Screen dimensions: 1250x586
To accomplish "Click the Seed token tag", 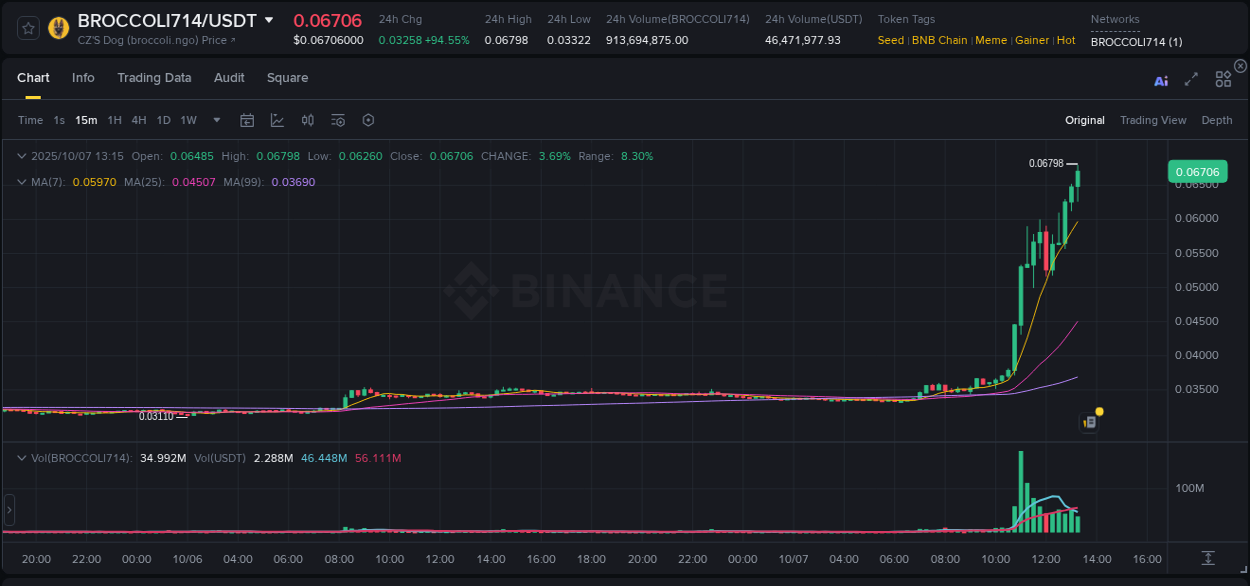I will pyautogui.click(x=890, y=41).
